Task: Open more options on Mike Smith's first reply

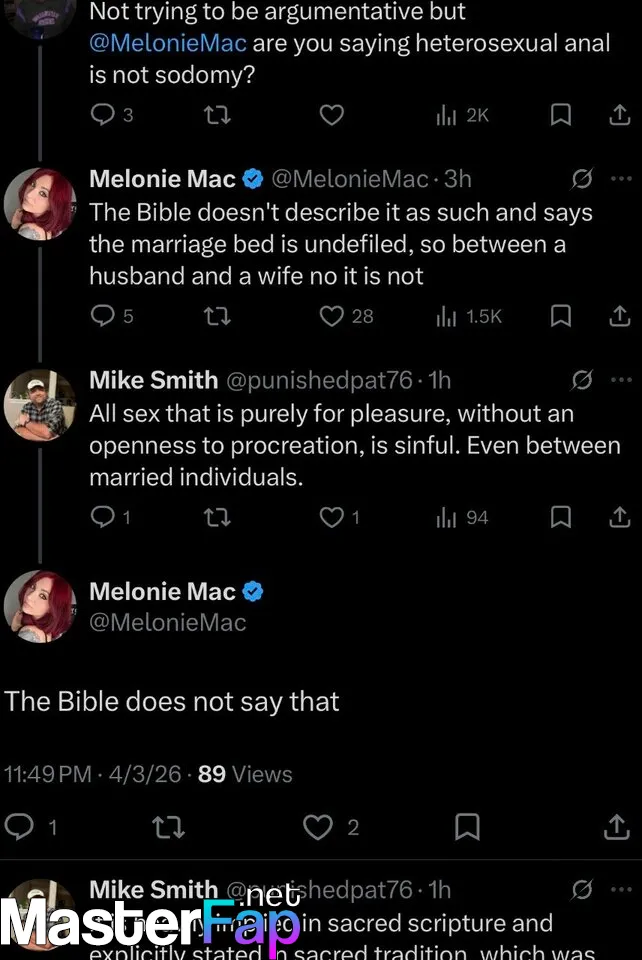Action: (x=621, y=380)
